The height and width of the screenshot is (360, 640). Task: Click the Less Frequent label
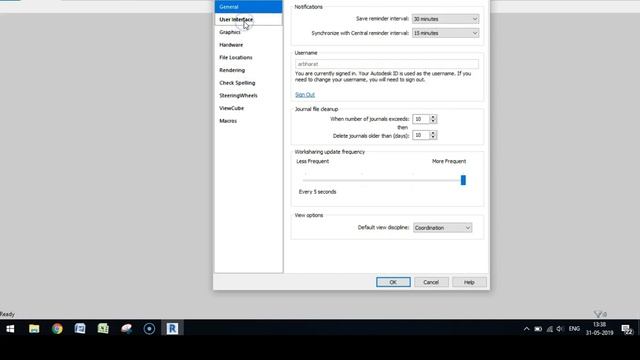[x=313, y=162]
